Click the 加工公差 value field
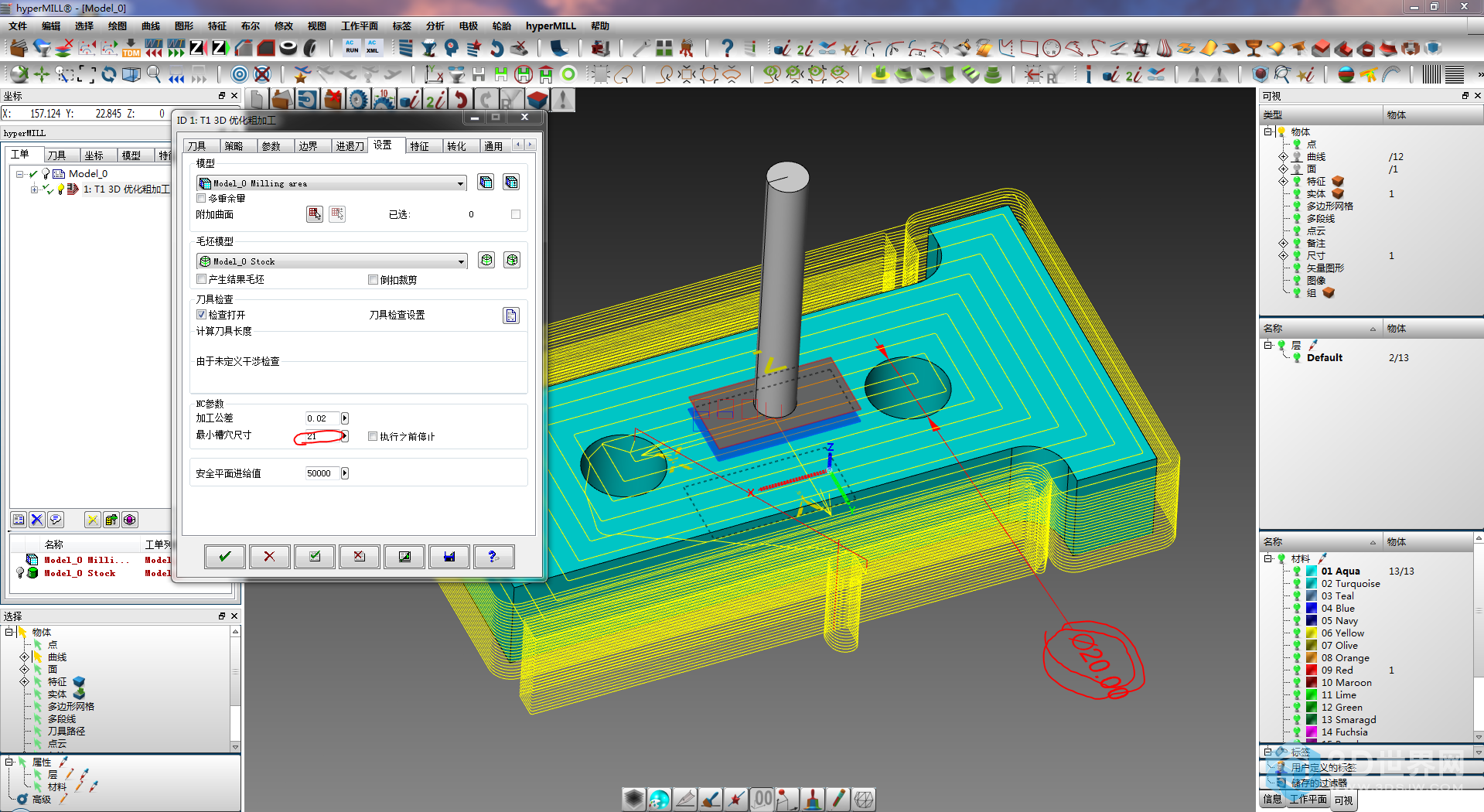1484x812 pixels. tap(322, 418)
